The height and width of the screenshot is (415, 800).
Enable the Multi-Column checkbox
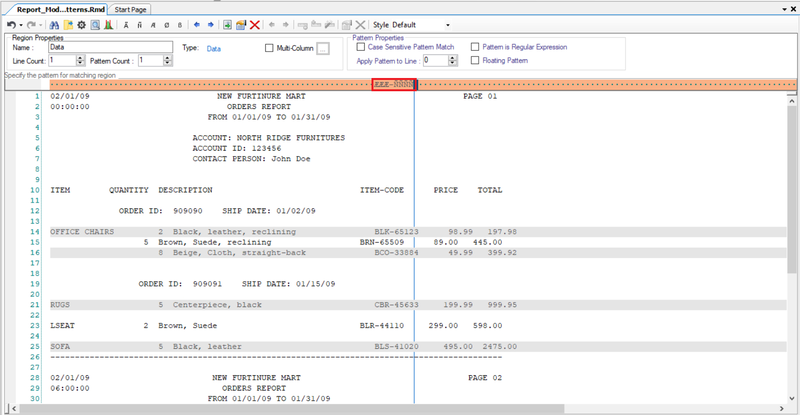269,47
